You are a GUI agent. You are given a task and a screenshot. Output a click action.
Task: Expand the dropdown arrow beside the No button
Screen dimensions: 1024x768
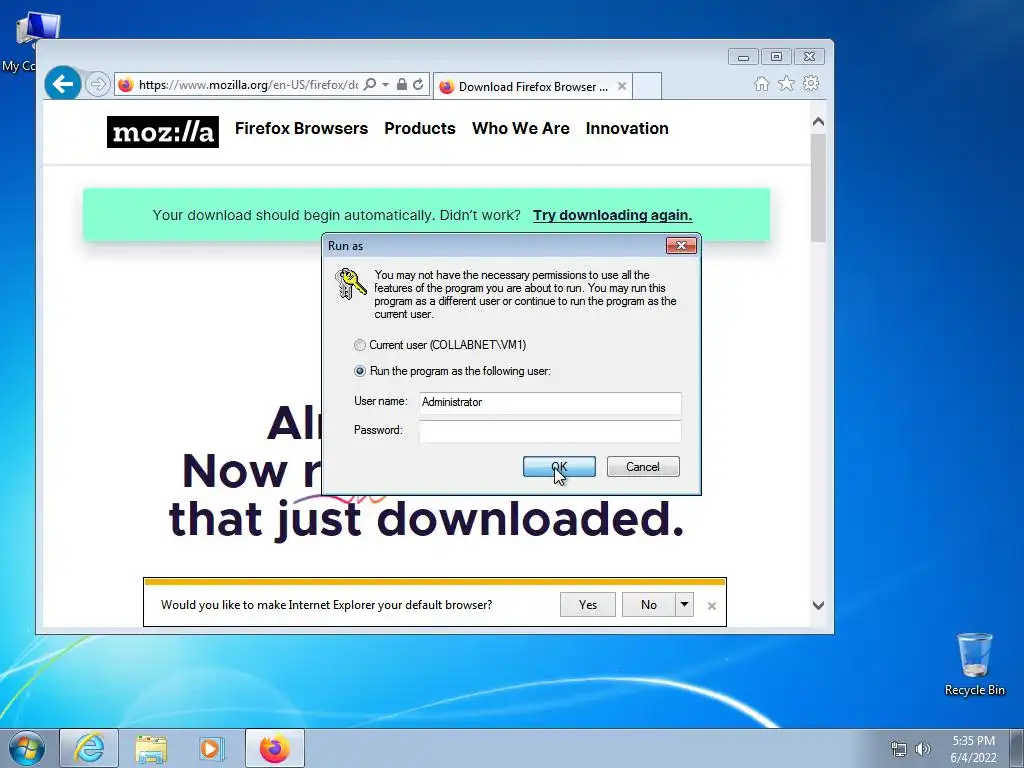(x=684, y=605)
